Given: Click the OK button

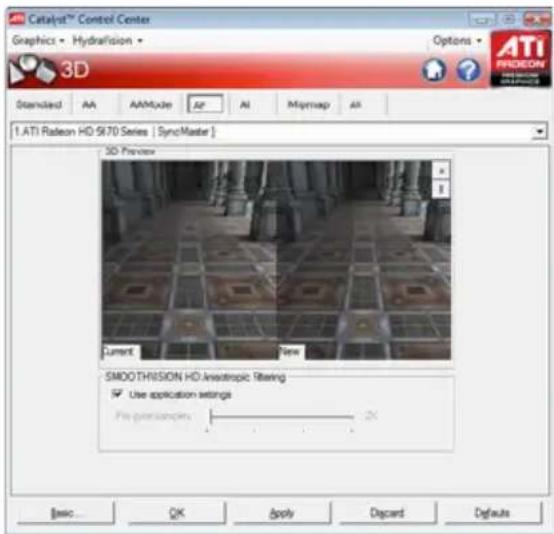Looking at the screenshot, I should click(177, 512).
